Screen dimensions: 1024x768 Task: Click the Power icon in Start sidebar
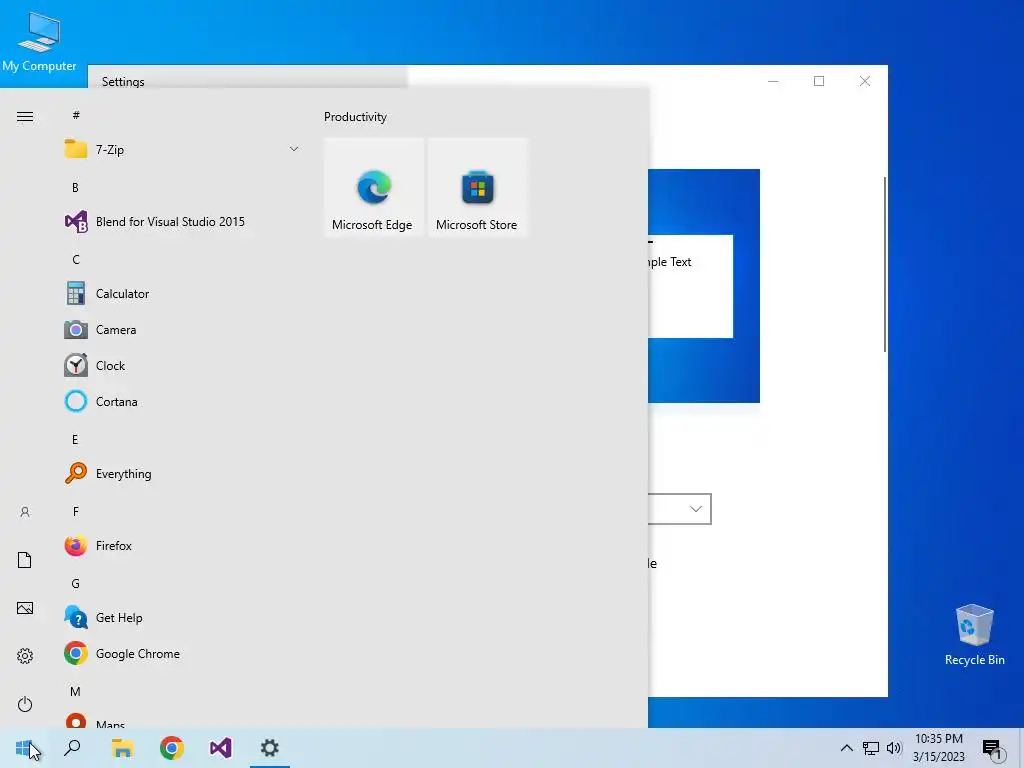[x=25, y=704]
